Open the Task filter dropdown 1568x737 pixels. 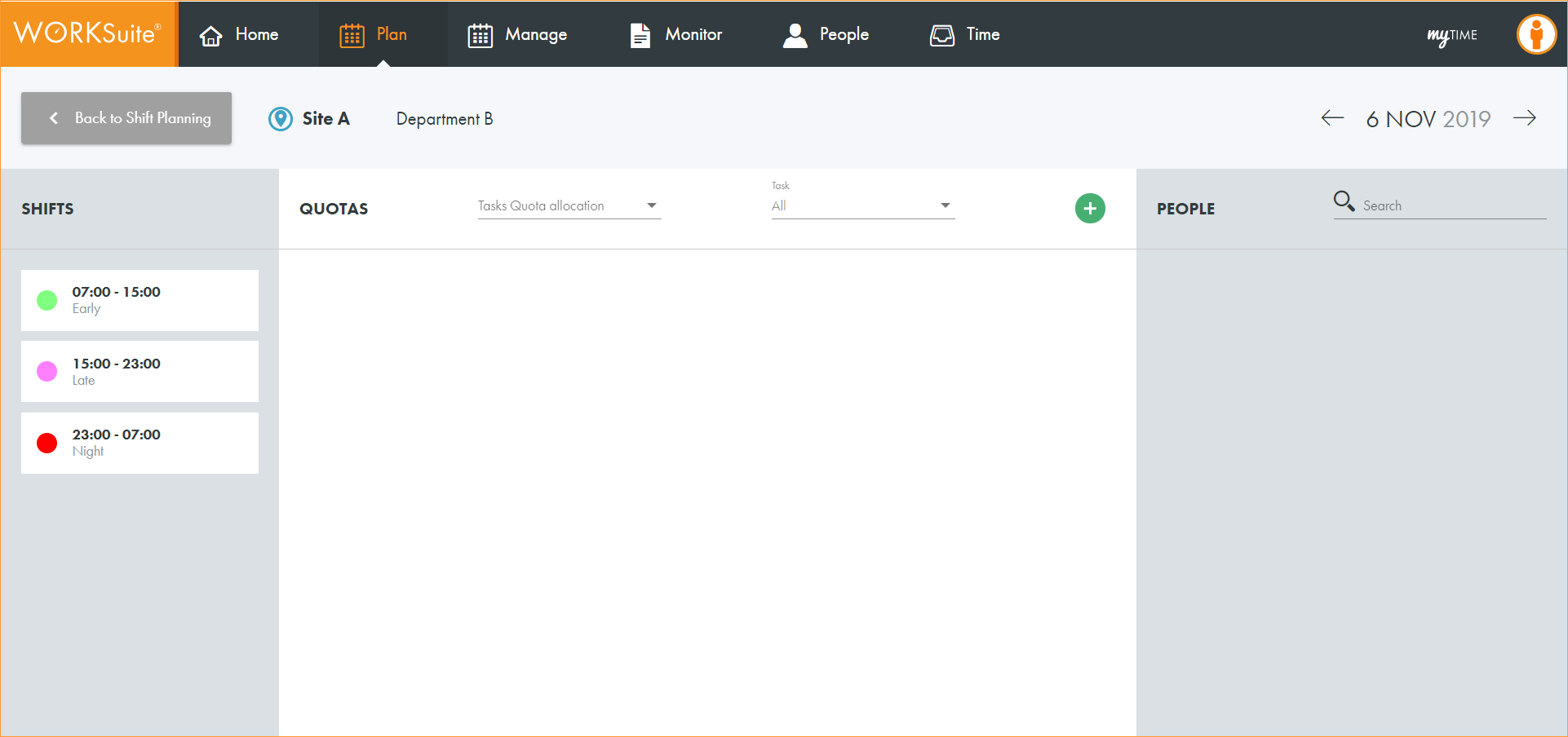pos(862,206)
